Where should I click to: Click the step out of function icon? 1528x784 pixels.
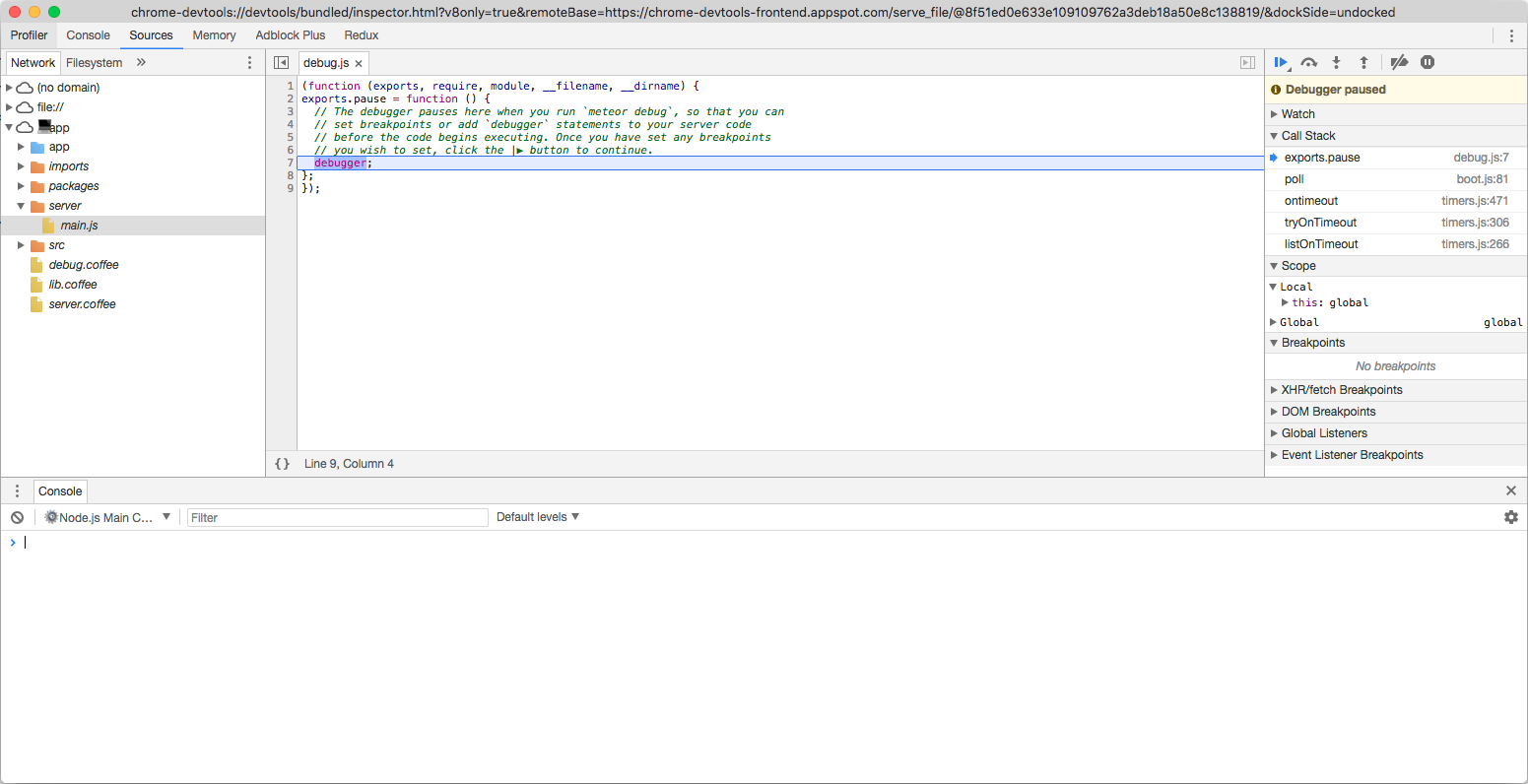tap(1363, 62)
